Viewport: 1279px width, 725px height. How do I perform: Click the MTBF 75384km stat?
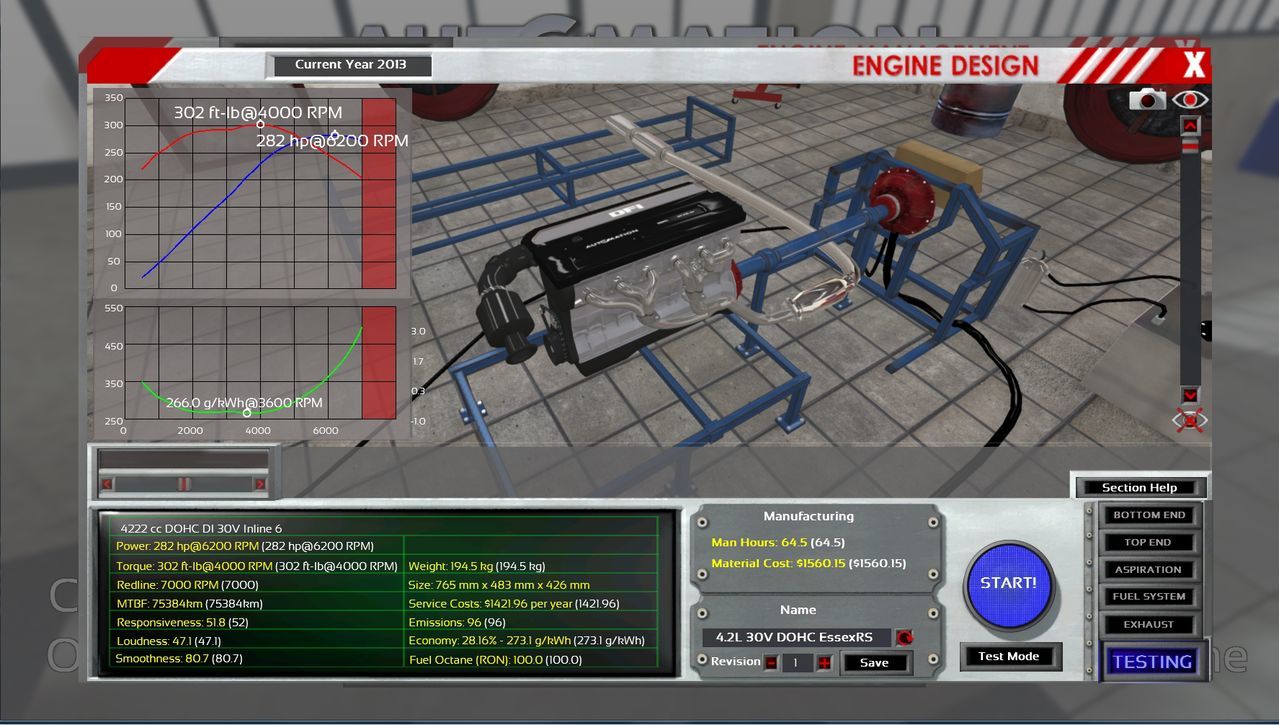189,603
